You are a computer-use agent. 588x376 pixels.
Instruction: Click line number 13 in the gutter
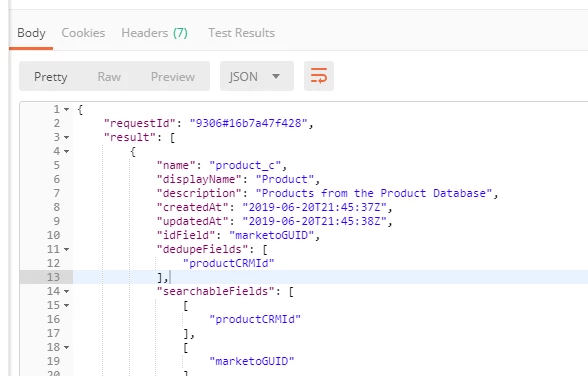tap(53, 277)
